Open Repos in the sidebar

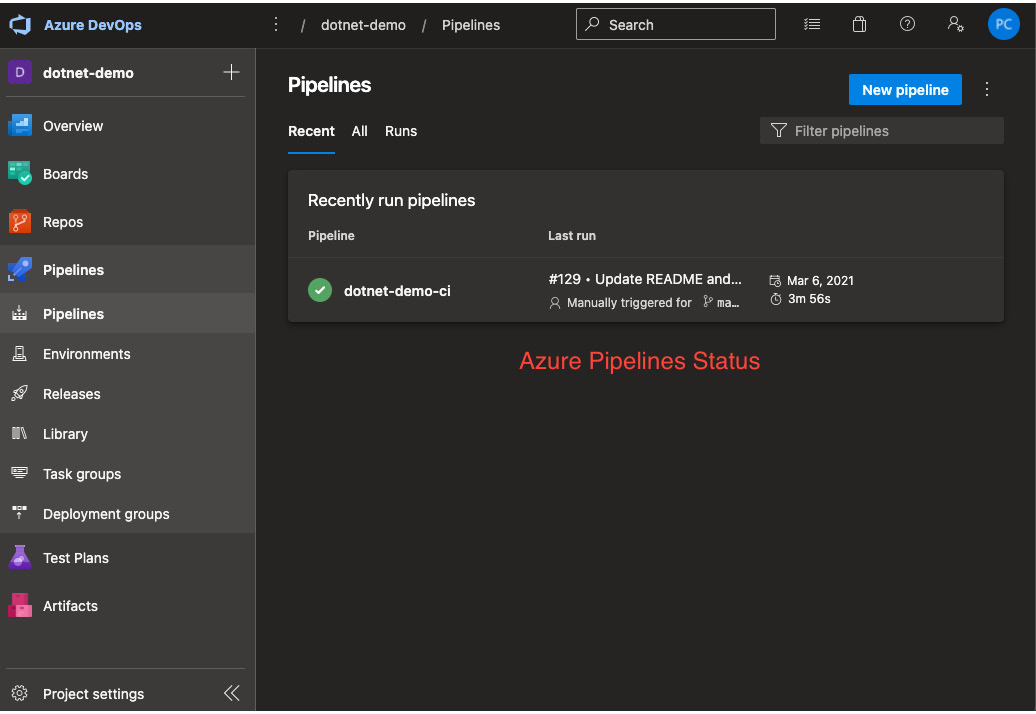tap(128, 222)
